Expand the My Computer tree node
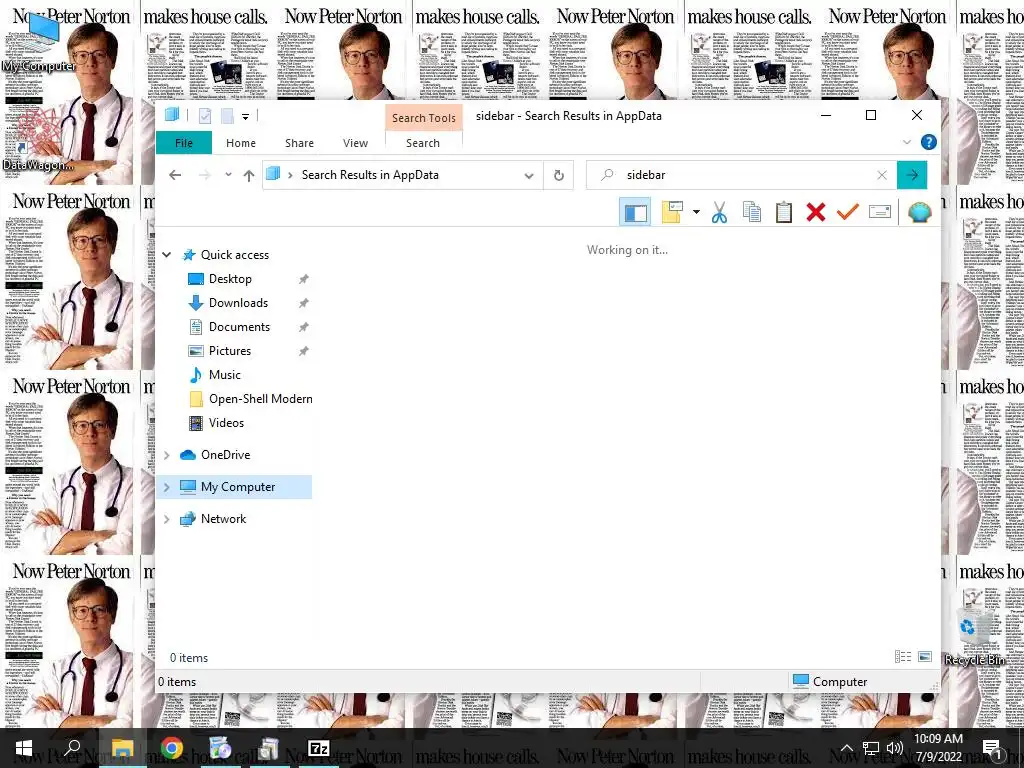Viewport: 1024px width, 768px height. pyautogui.click(x=167, y=487)
